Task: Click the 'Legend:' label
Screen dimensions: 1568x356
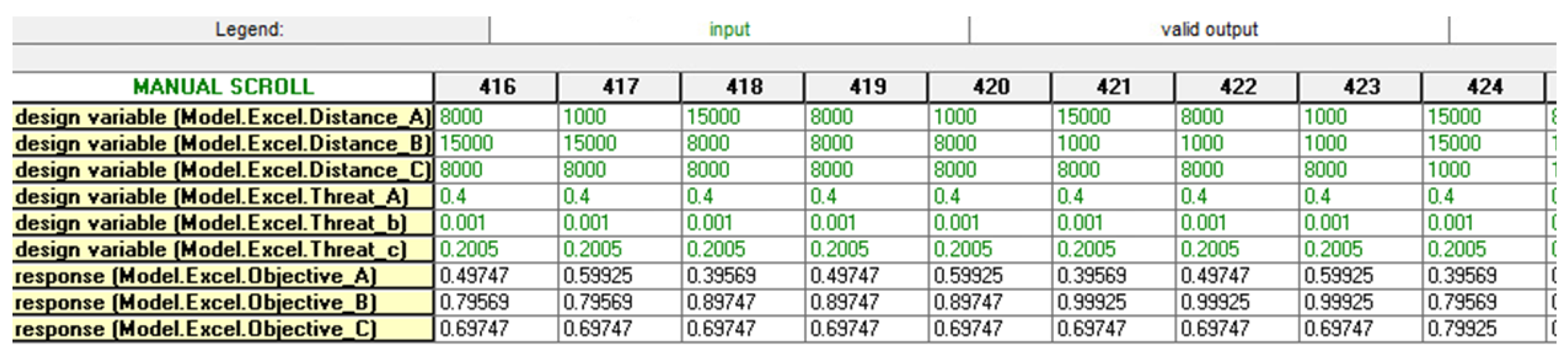Action: (x=249, y=29)
